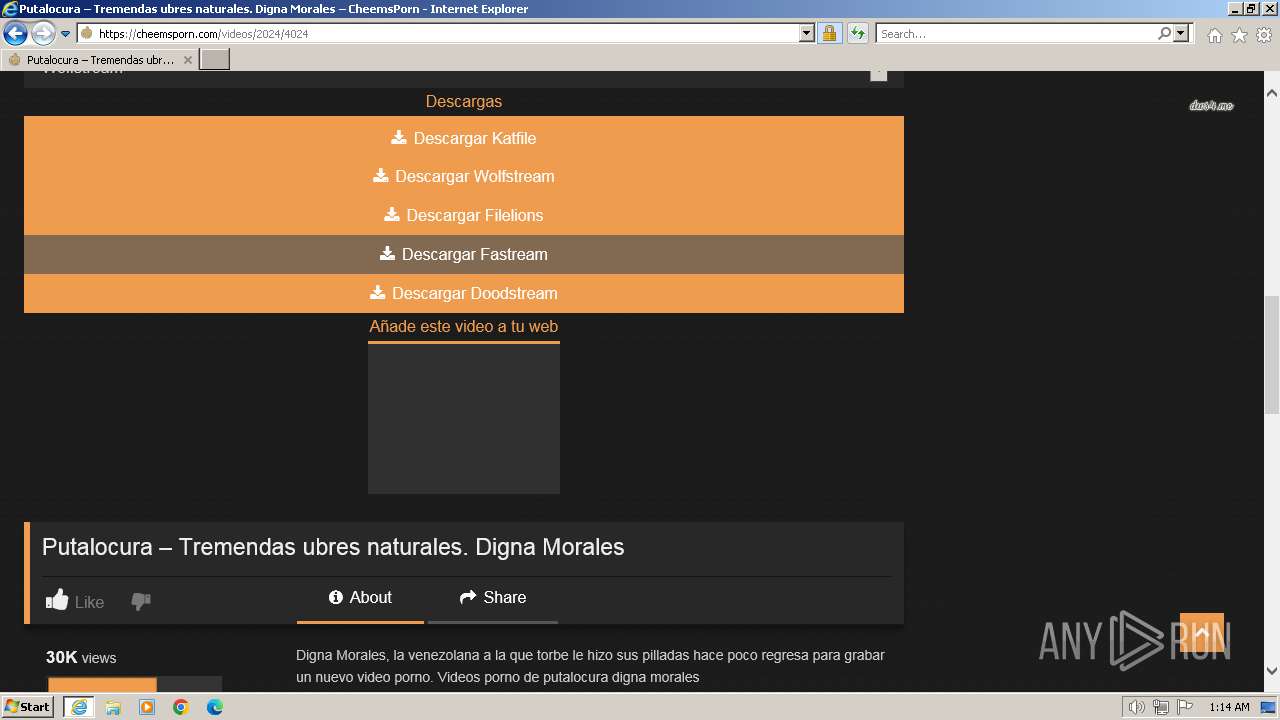The width and height of the screenshot is (1280, 720).
Task: Click Descargar Wolfstream download link
Action: [x=464, y=176]
